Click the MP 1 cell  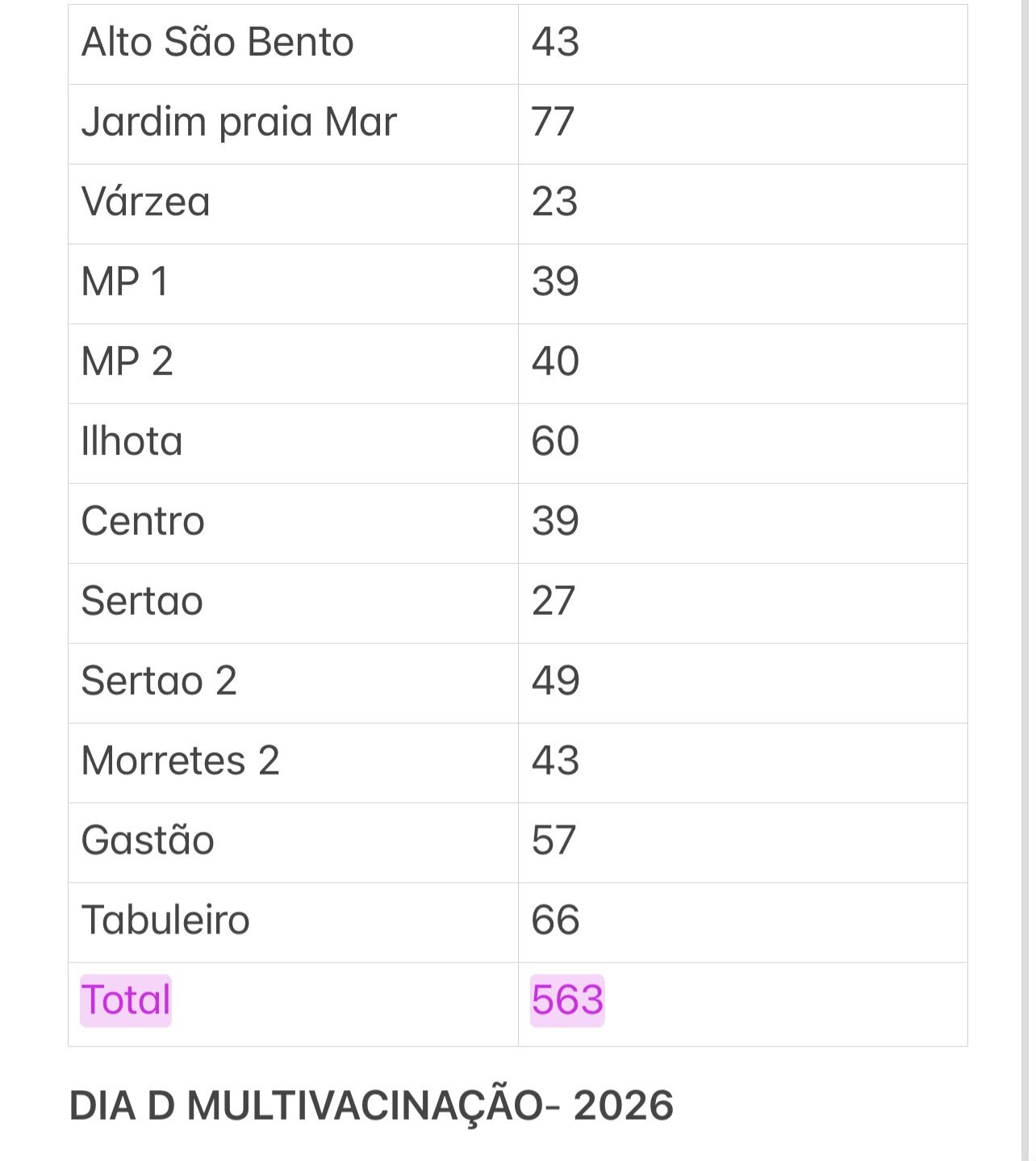[293, 284]
